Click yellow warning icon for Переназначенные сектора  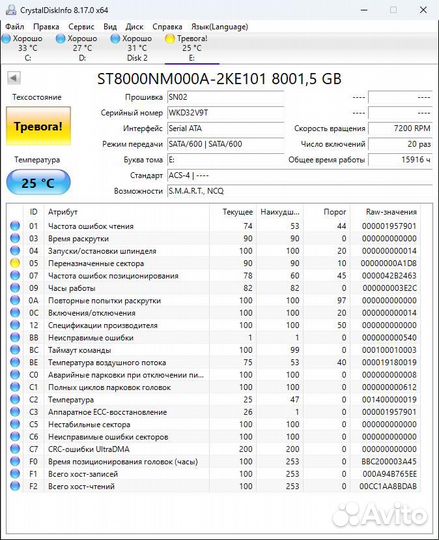(15, 263)
